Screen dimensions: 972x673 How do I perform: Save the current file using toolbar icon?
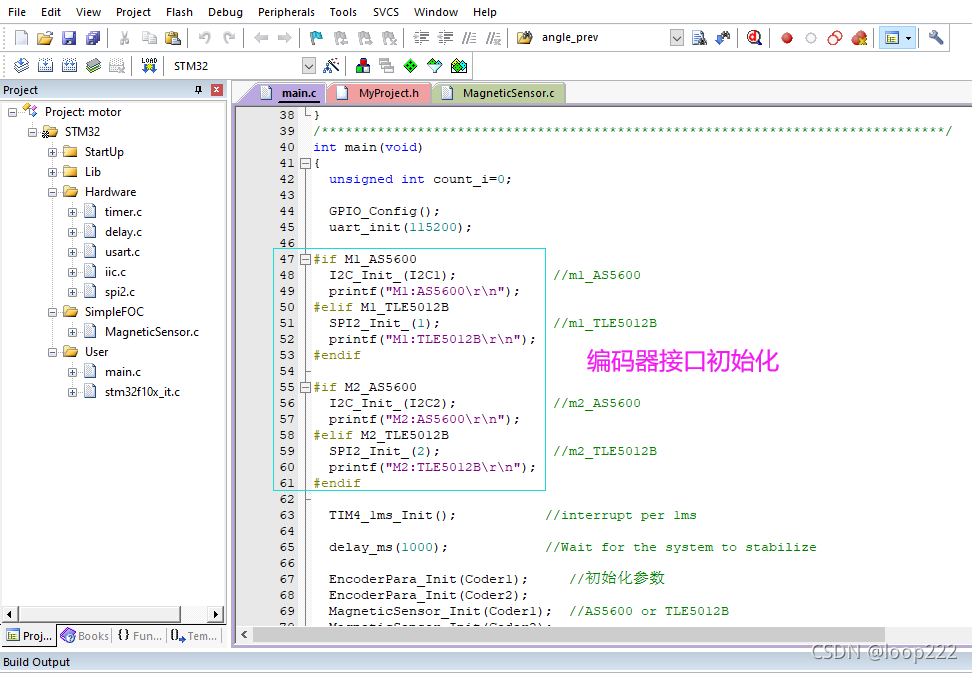(x=69, y=38)
